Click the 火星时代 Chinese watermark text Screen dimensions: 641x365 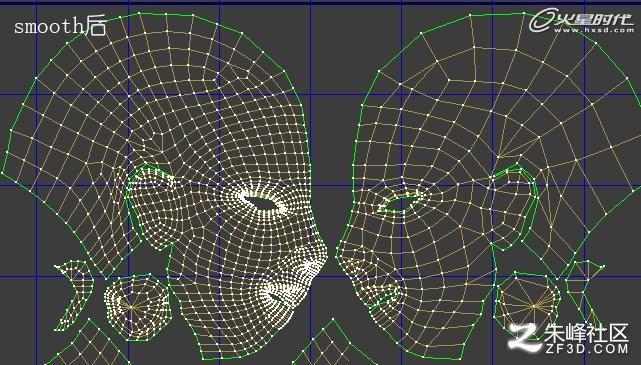[594, 19]
